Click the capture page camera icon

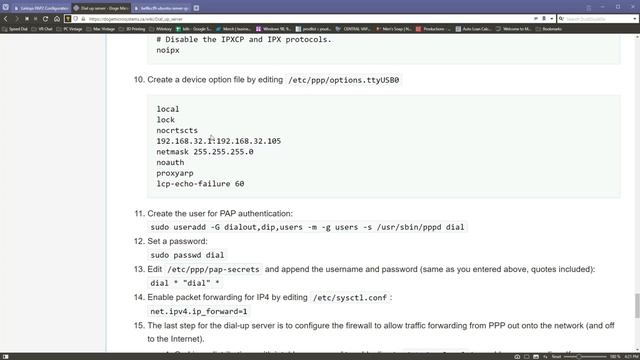[x=517, y=357]
